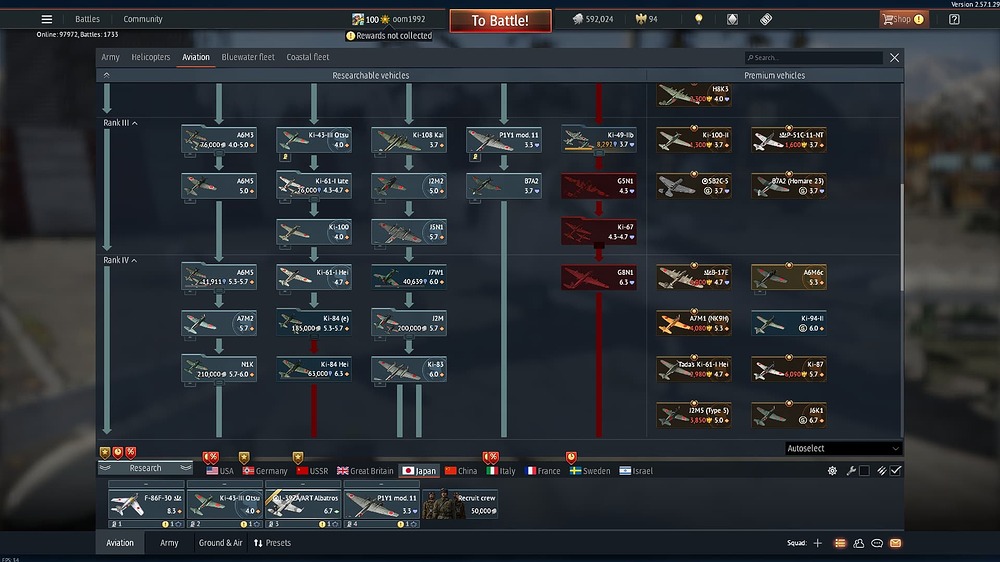Select the Great Britain nation

[x=365, y=471]
